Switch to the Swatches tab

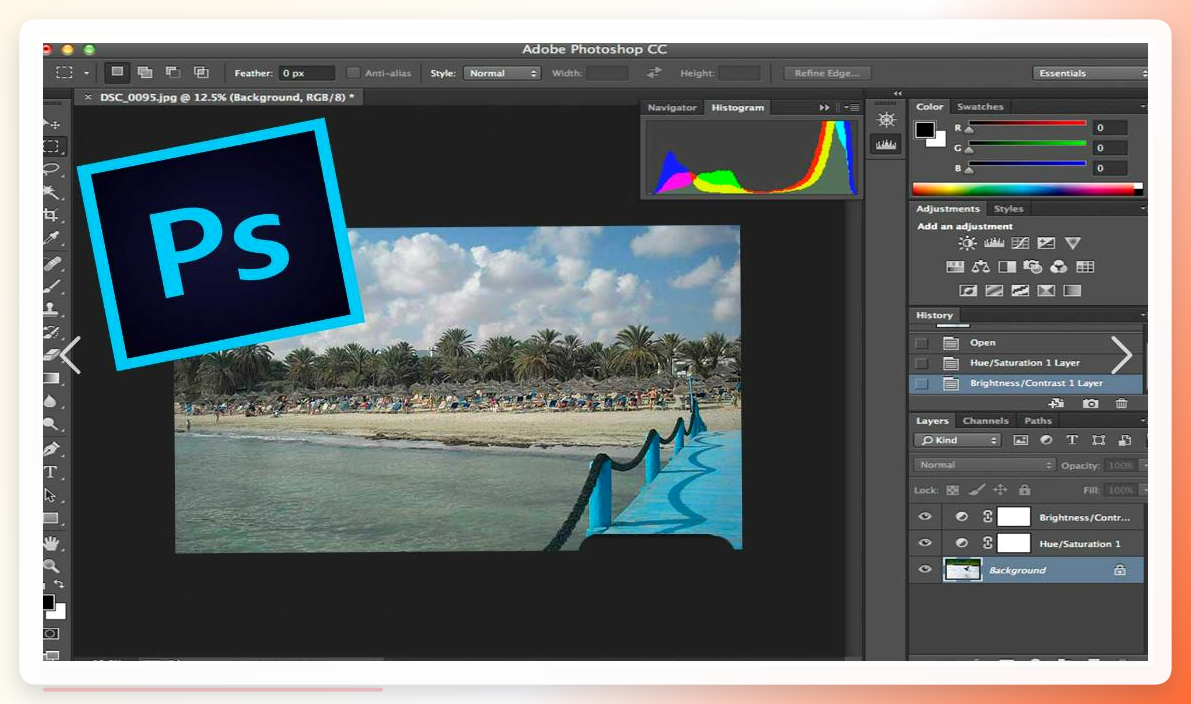pos(980,106)
